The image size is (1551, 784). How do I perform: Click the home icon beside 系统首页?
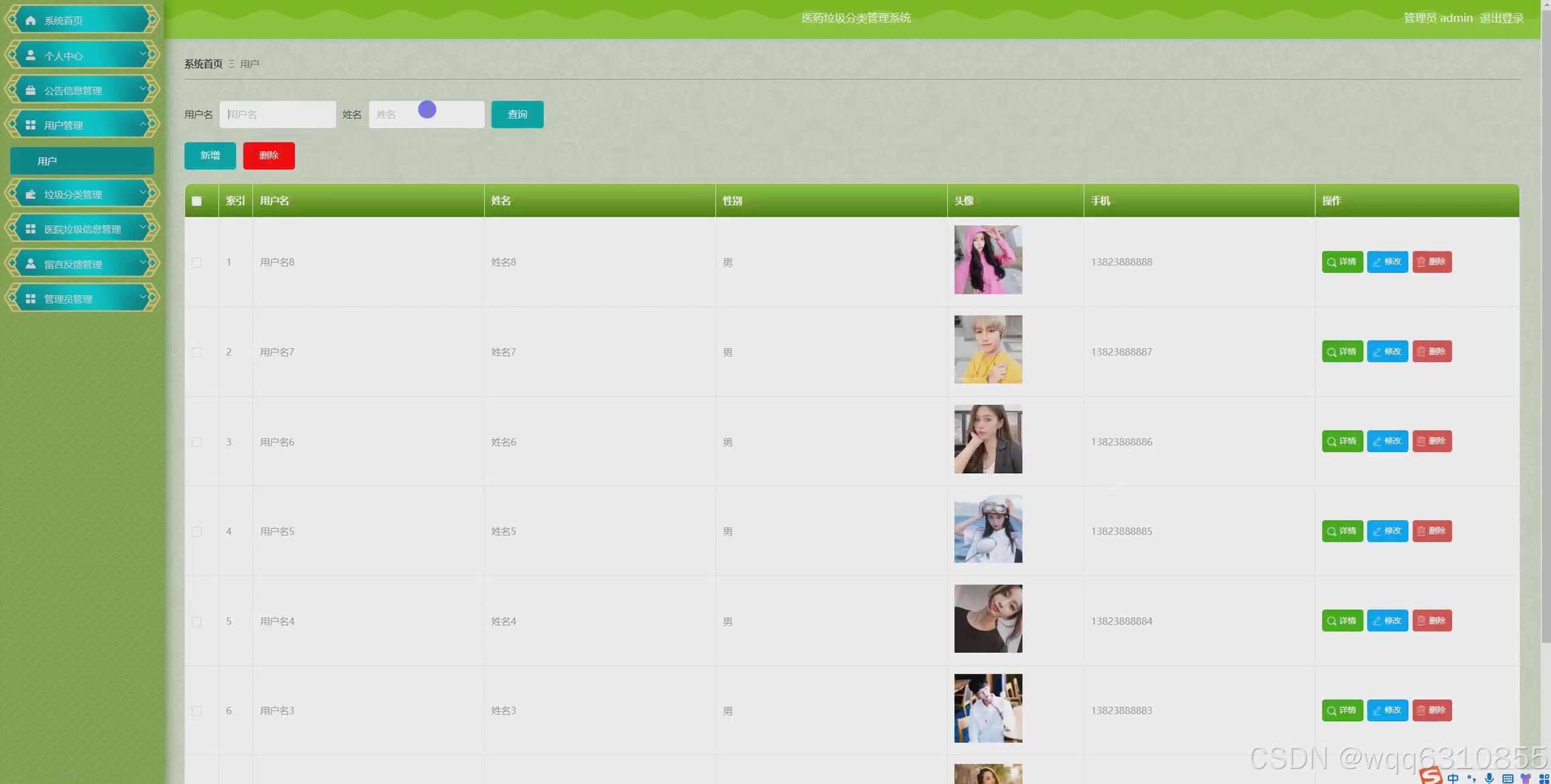(x=30, y=20)
